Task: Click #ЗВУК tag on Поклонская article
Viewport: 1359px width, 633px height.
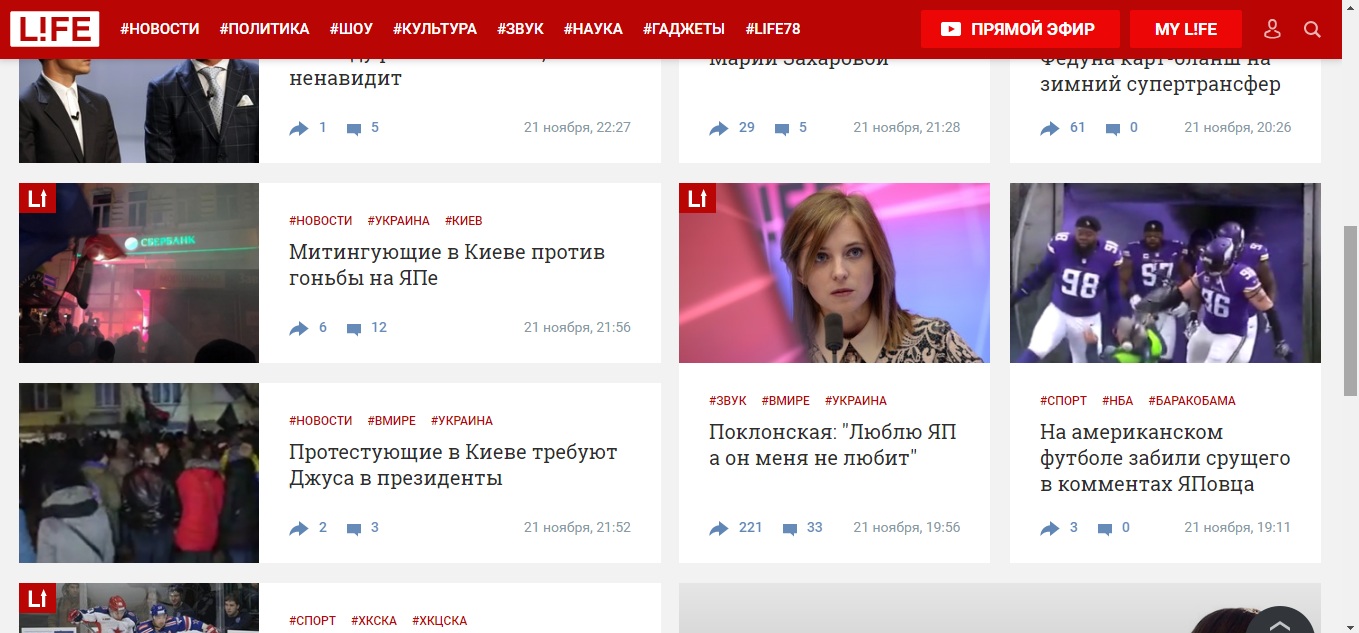Action: click(x=728, y=401)
